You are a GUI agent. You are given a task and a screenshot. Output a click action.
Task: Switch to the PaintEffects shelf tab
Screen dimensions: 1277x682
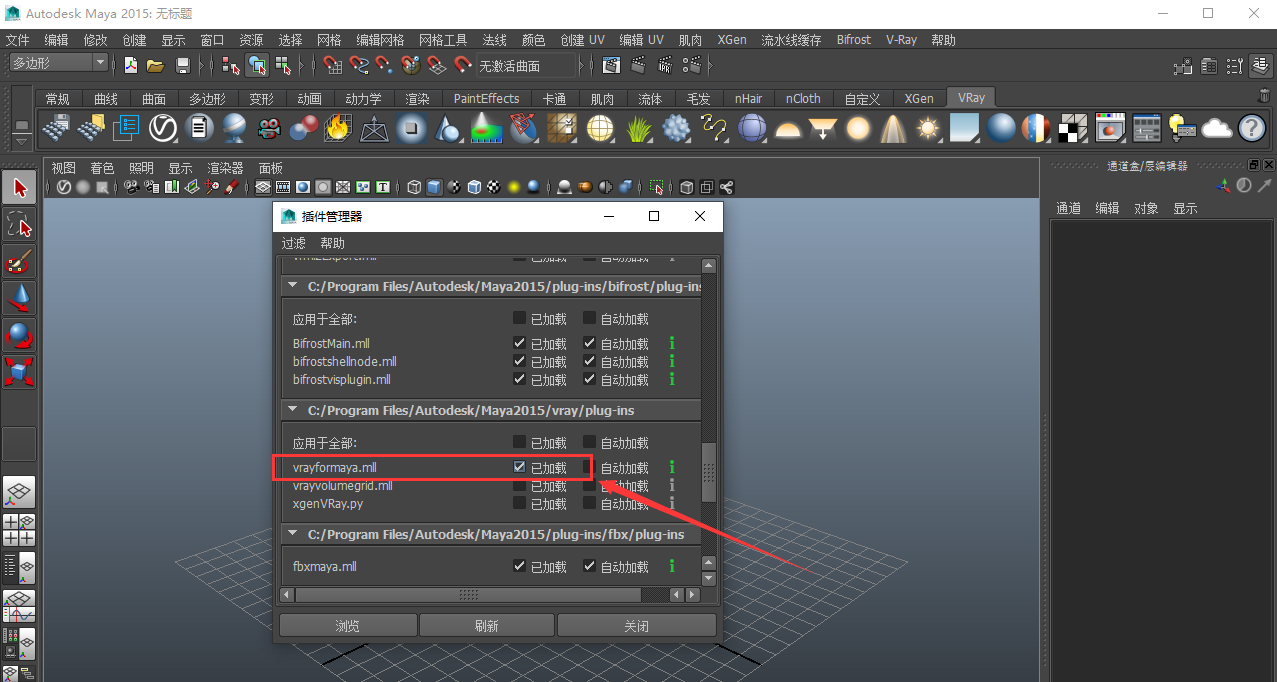[x=486, y=99]
